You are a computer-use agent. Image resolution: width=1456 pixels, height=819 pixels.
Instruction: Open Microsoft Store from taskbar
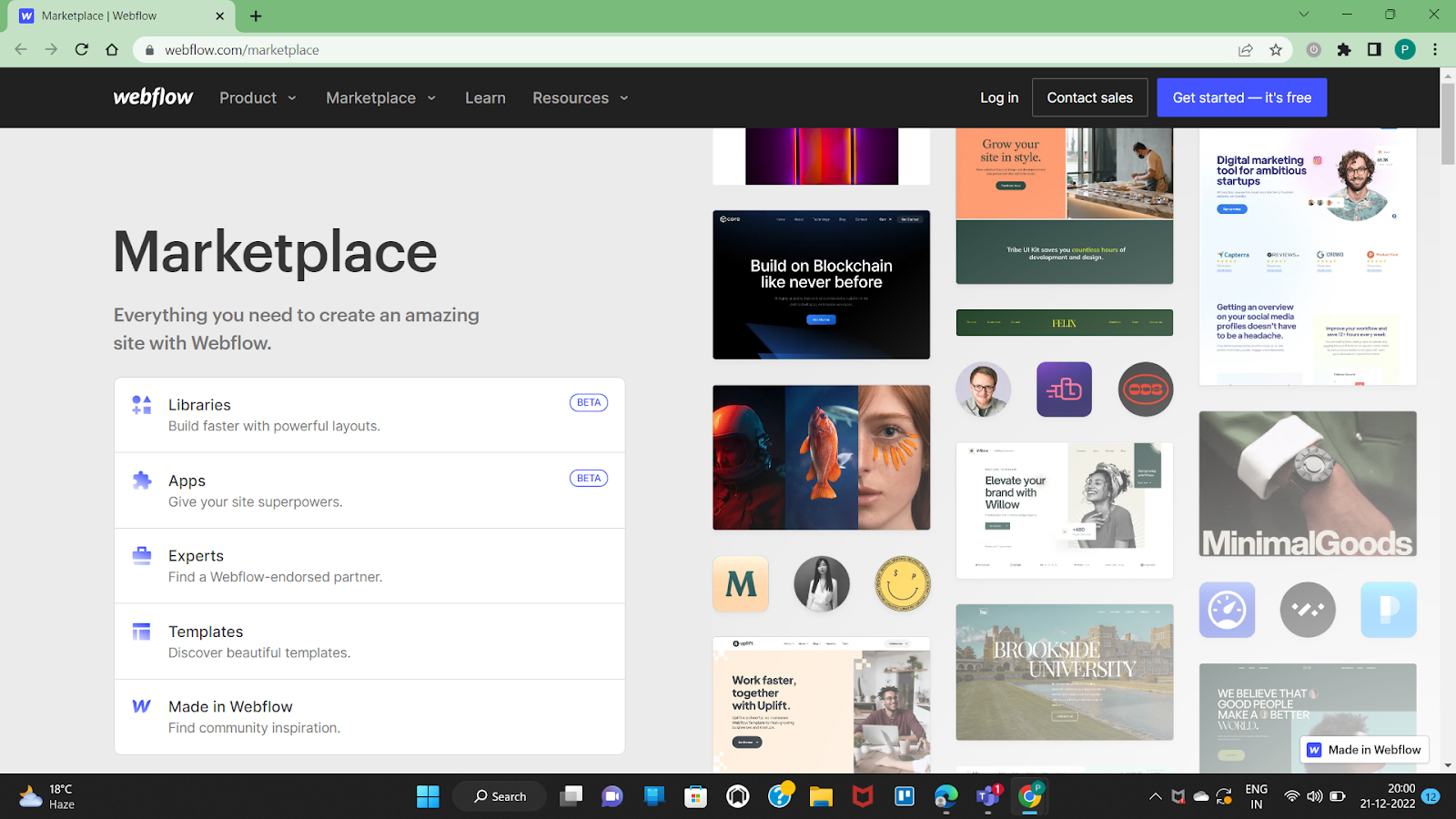[x=696, y=796]
